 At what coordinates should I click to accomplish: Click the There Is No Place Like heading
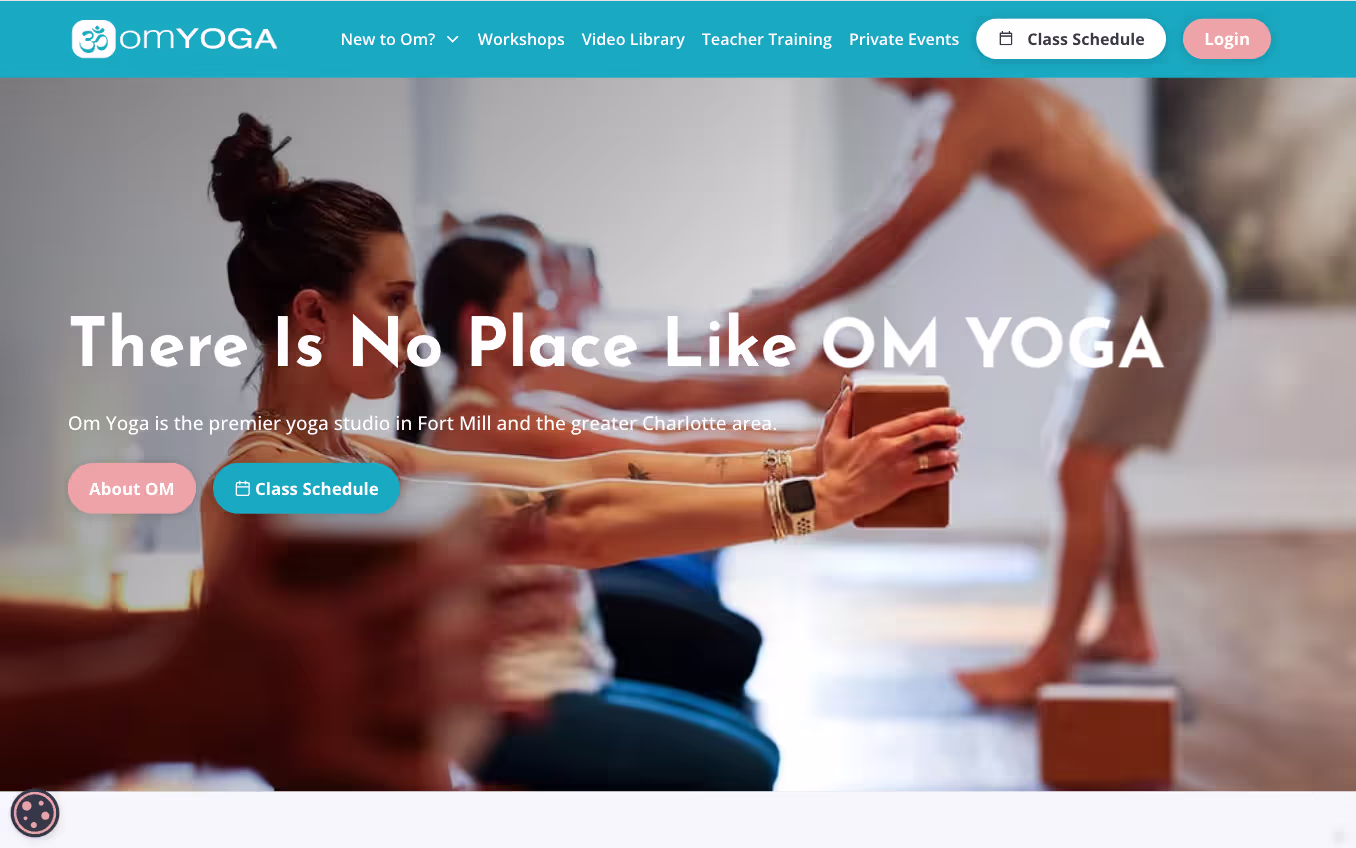point(433,343)
